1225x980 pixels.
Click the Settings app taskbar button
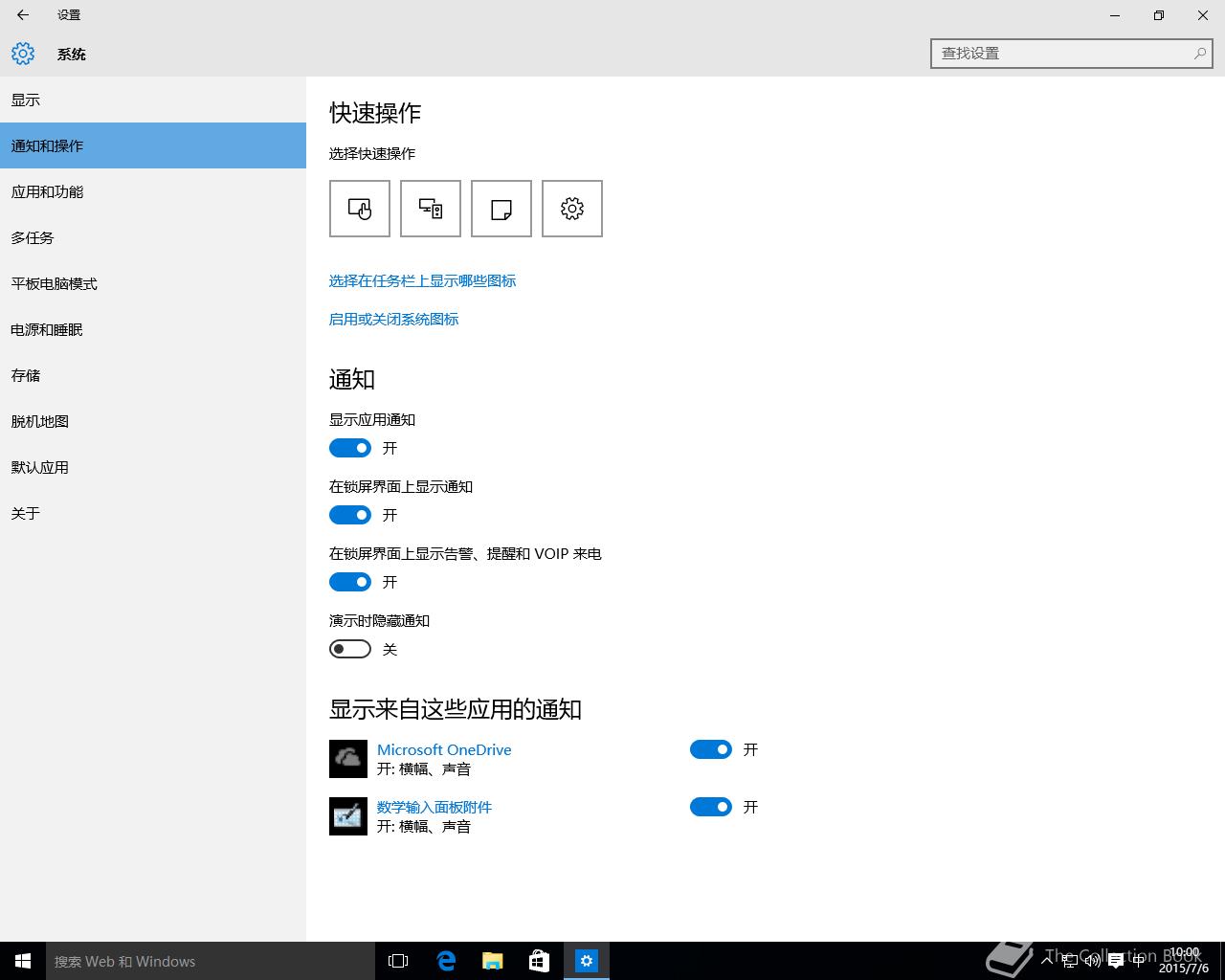tap(587, 961)
